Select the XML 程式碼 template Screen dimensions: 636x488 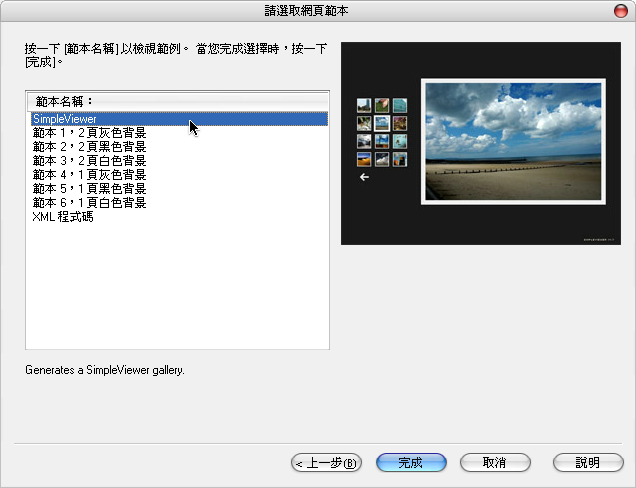coord(63,217)
